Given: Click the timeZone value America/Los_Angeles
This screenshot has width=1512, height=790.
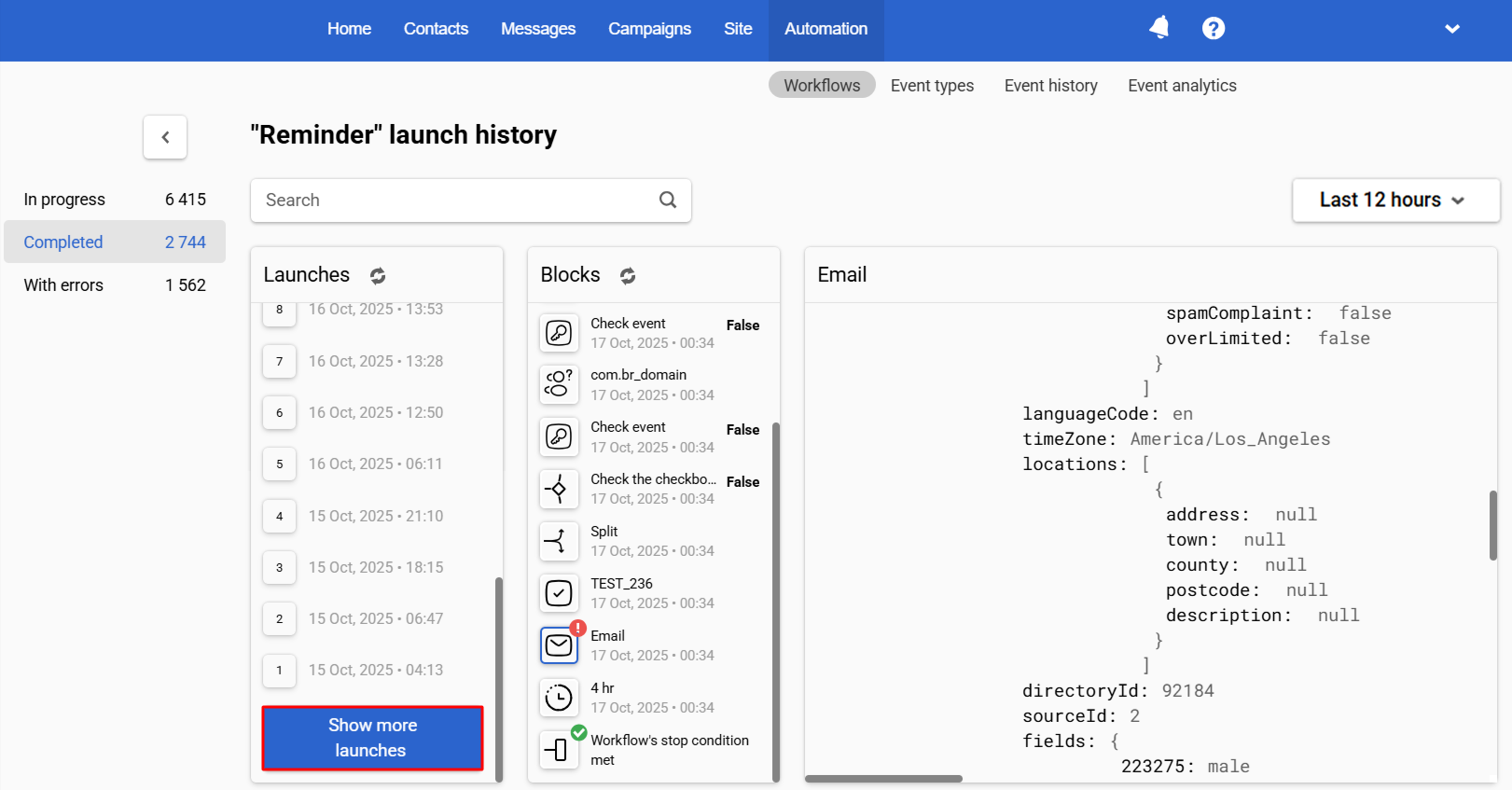Looking at the screenshot, I should (1230, 439).
